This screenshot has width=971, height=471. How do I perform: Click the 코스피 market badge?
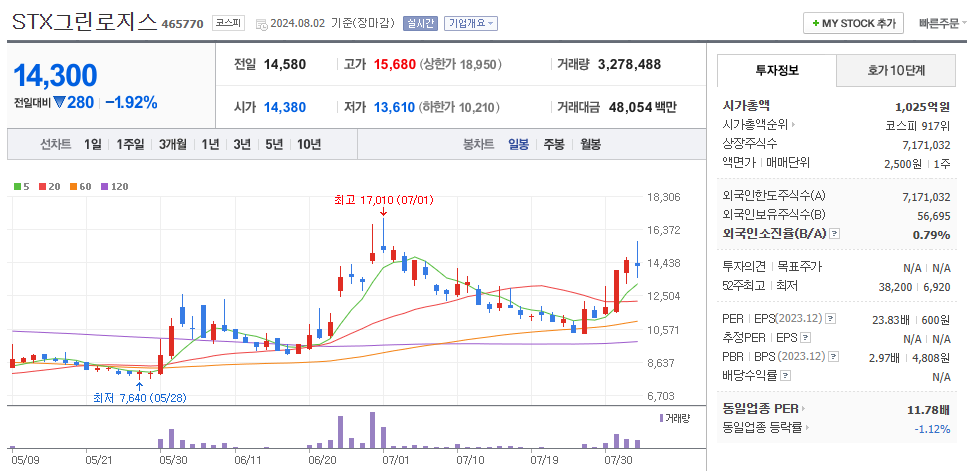(x=229, y=24)
